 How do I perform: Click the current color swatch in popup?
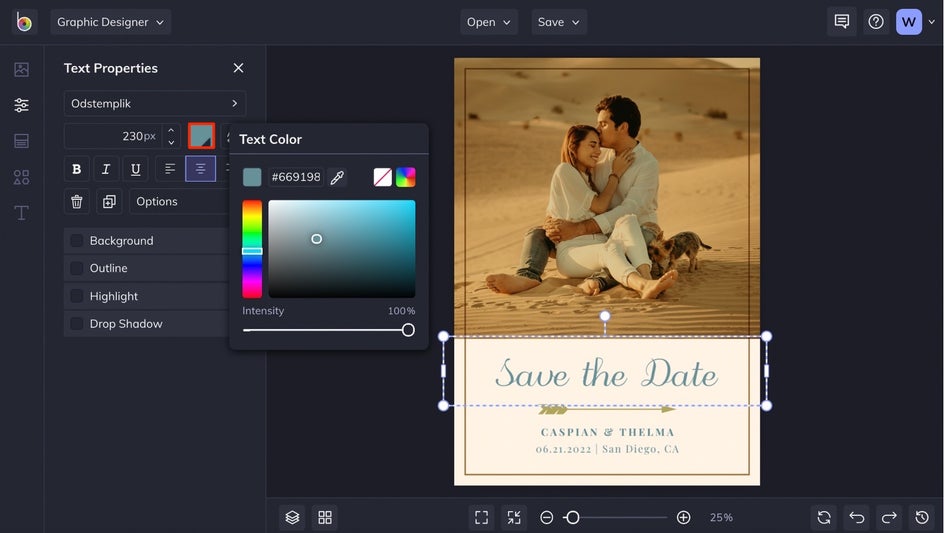point(252,177)
